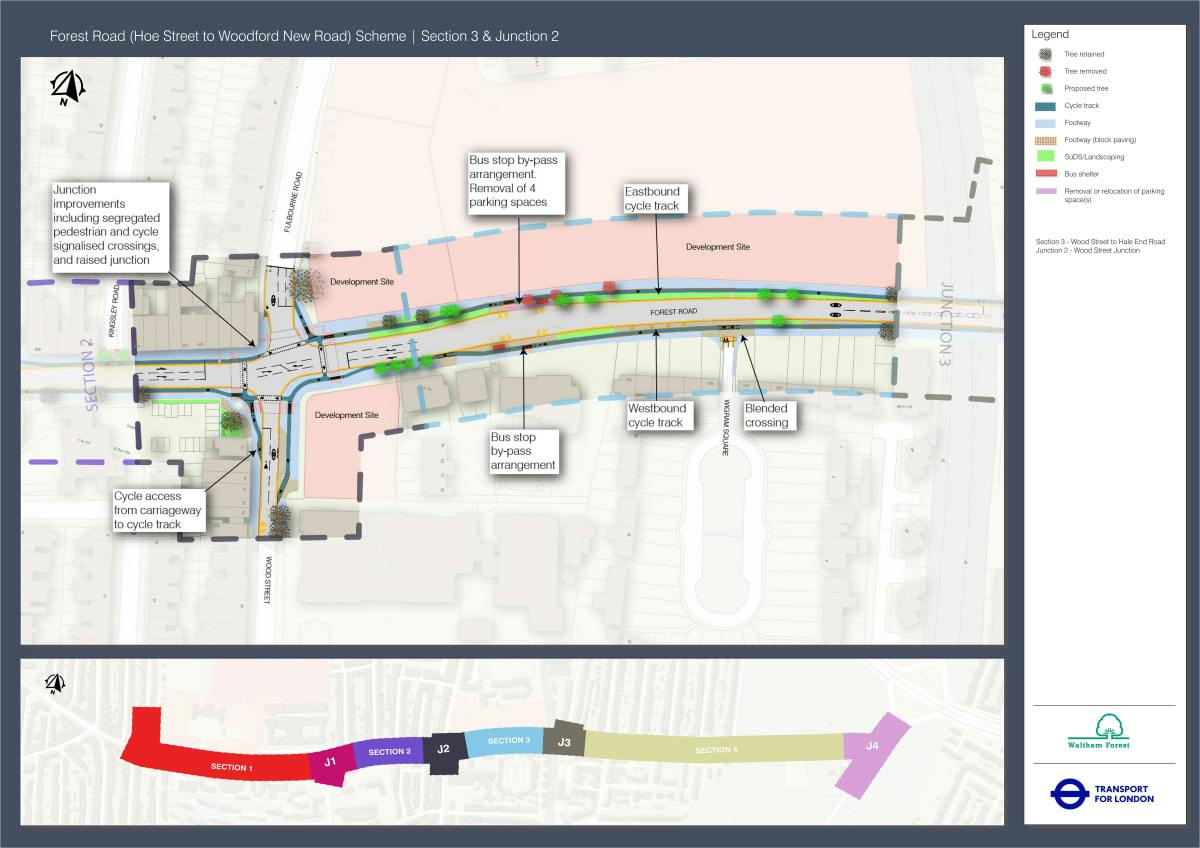Select the J1 junction block in overview
The width and height of the screenshot is (1200, 848).
[x=332, y=762]
